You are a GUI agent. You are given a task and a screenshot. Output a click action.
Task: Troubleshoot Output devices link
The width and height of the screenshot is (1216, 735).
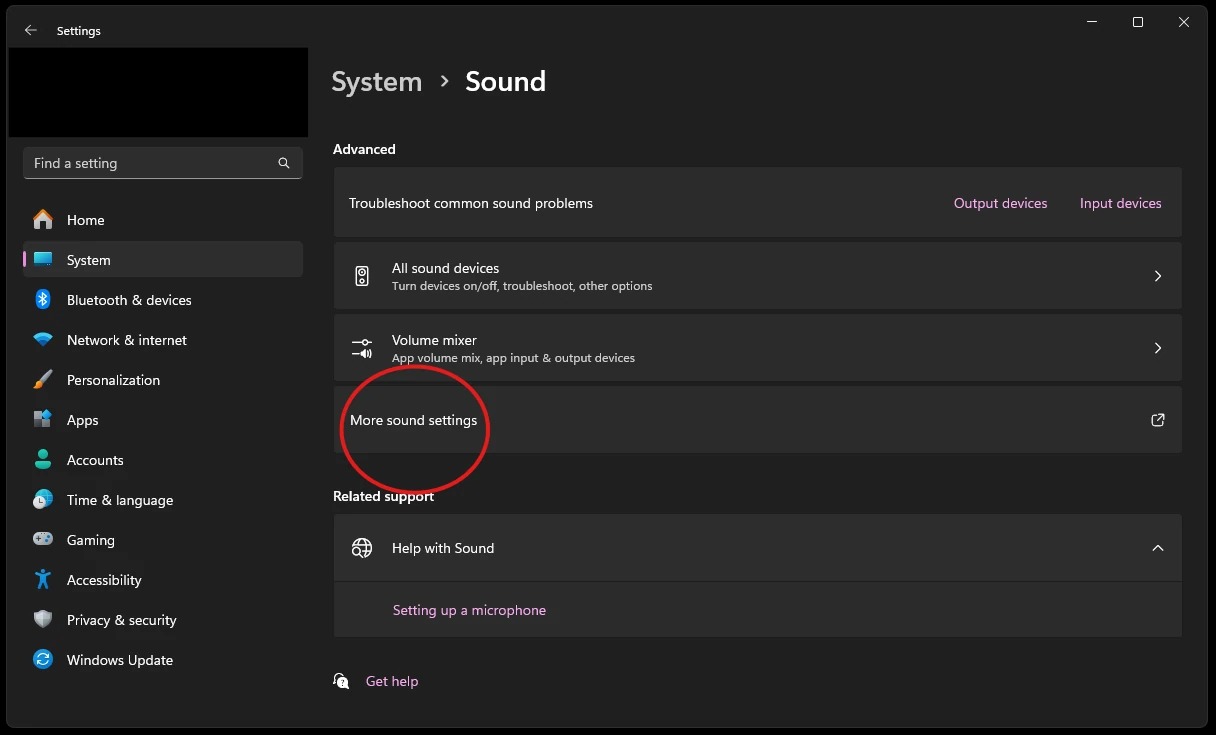(1000, 203)
